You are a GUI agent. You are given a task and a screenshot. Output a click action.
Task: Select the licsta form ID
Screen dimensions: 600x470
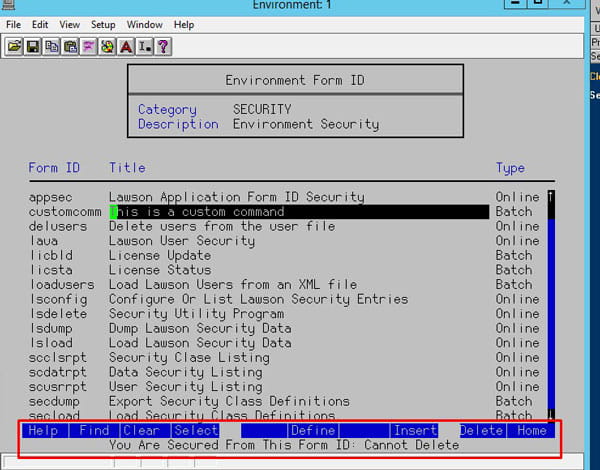click(x=51, y=270)
